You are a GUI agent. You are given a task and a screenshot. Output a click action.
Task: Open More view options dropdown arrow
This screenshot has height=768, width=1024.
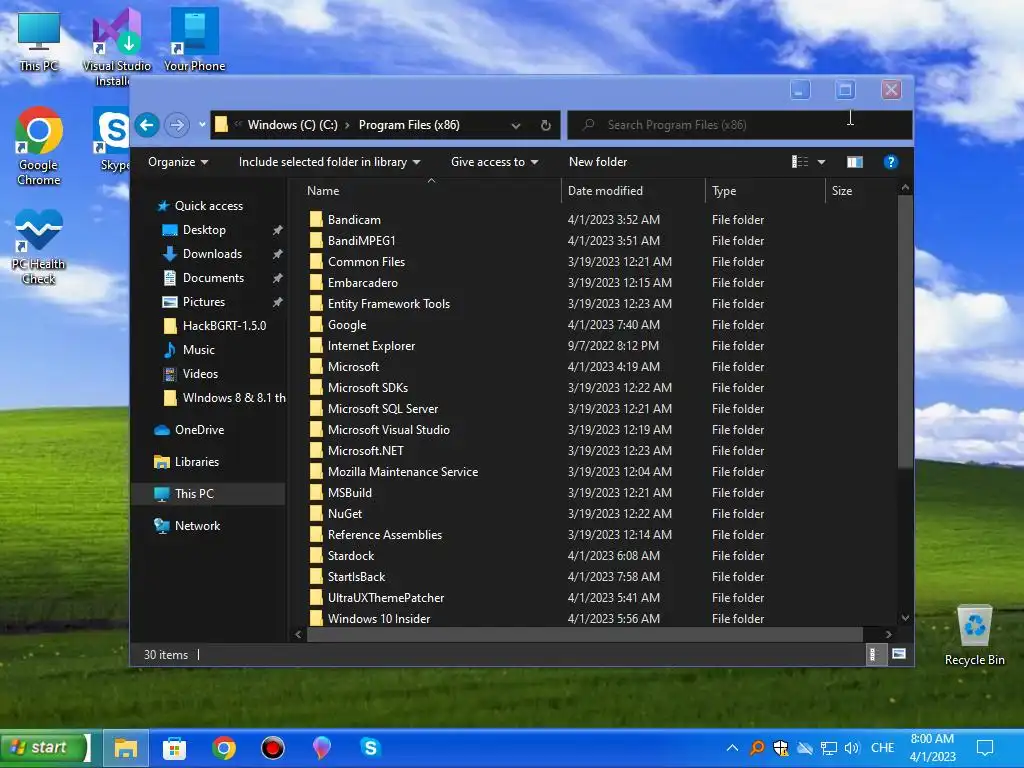click(x=822, y=162)
